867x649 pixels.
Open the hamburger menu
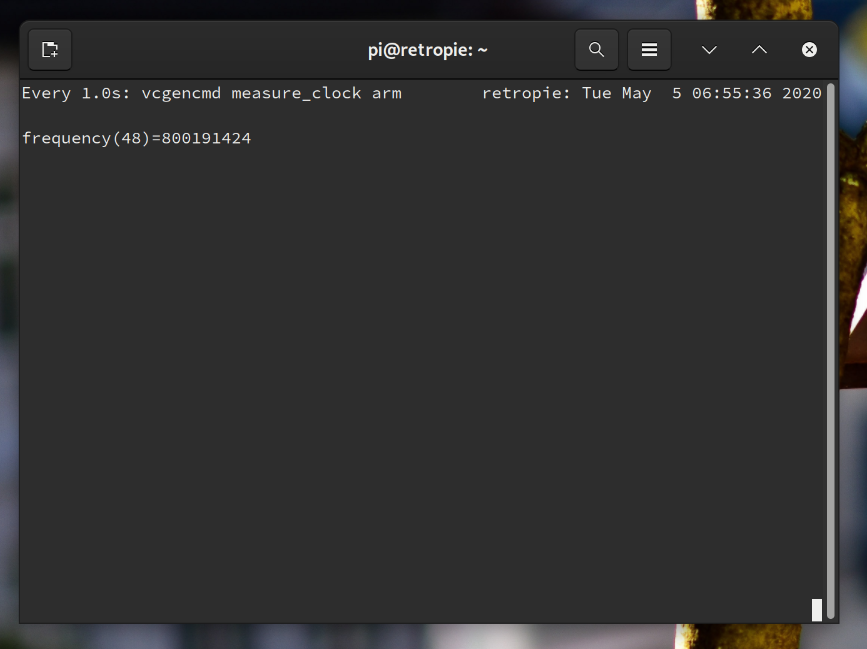[x=649, y=50]
